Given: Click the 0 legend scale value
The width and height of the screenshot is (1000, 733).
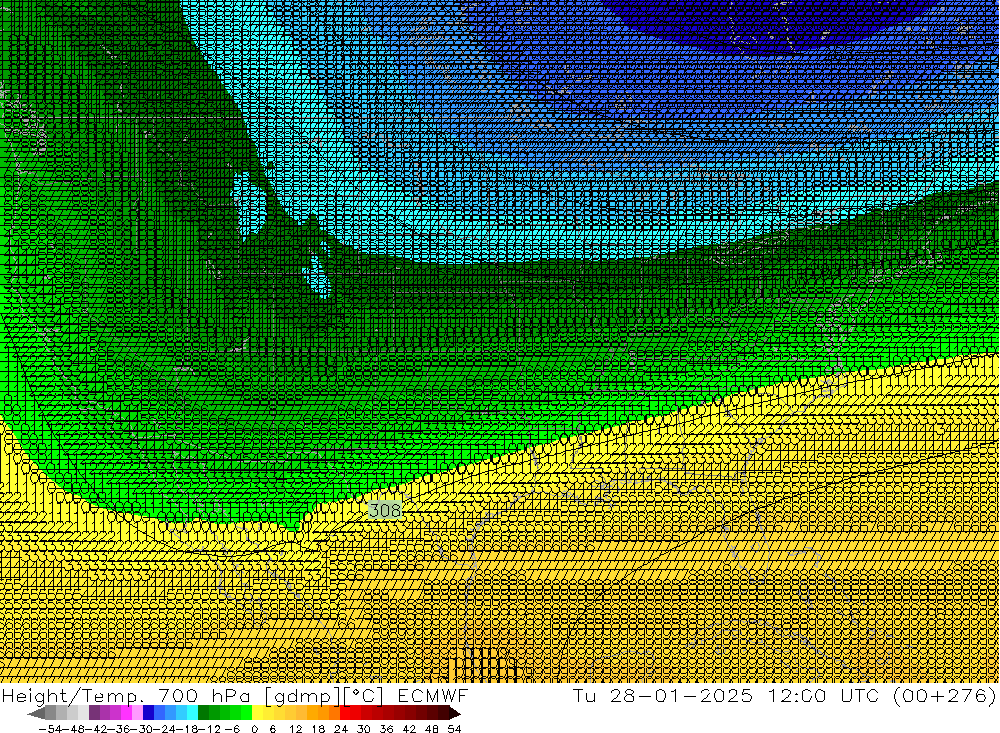Looking at the screenshot, I should point(254,729).
